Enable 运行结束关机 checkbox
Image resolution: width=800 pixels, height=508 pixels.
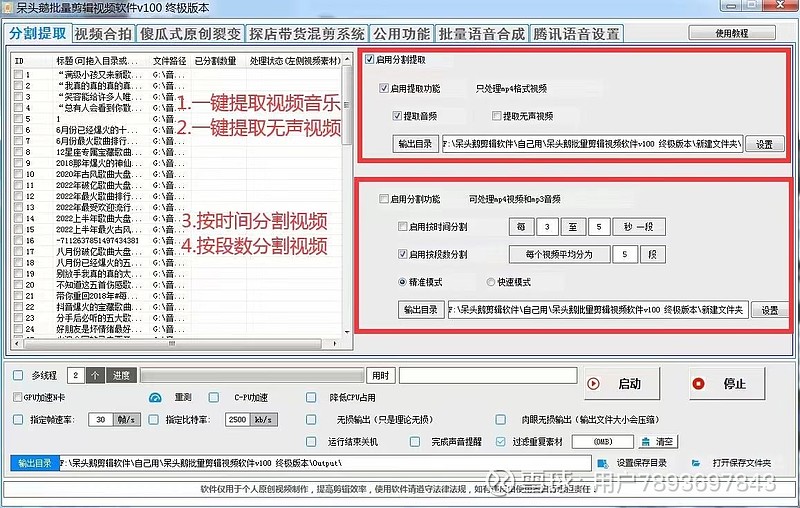(x=311, y=441)
